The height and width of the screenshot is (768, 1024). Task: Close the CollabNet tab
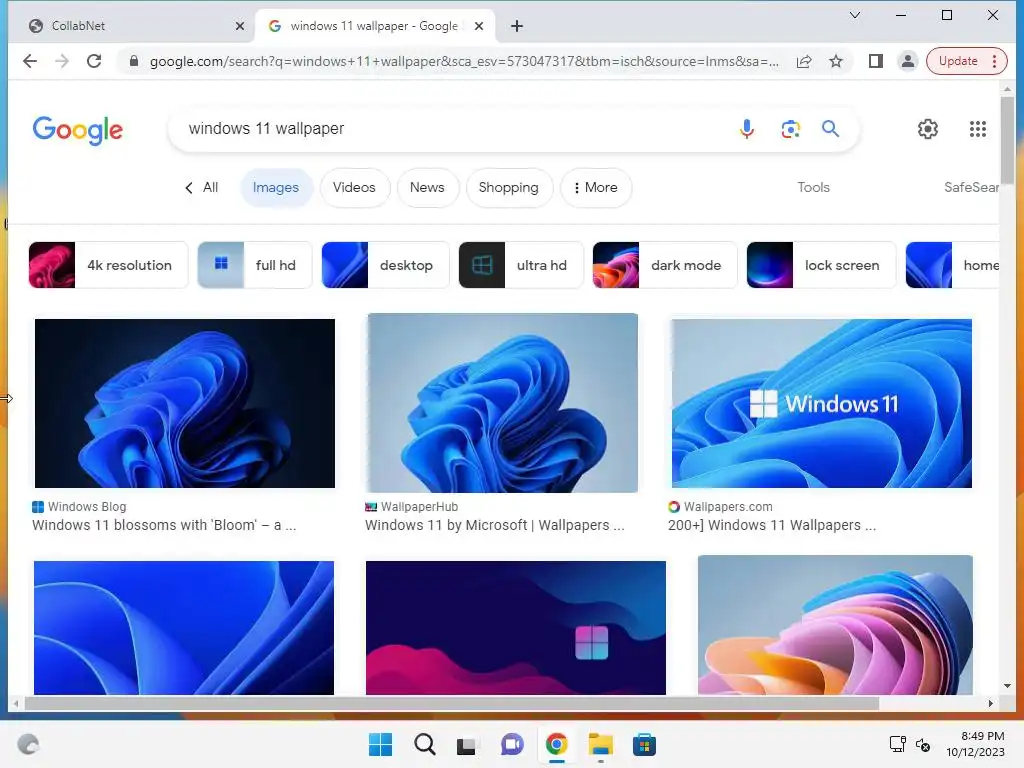(x=240, y=26)
